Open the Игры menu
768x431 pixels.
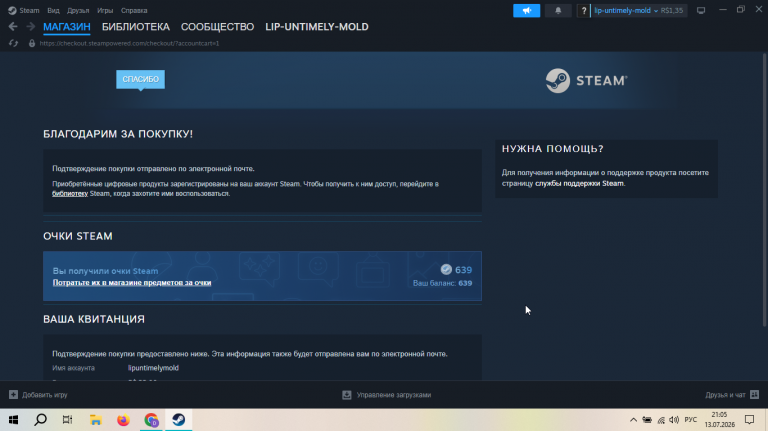pos(105,10)
